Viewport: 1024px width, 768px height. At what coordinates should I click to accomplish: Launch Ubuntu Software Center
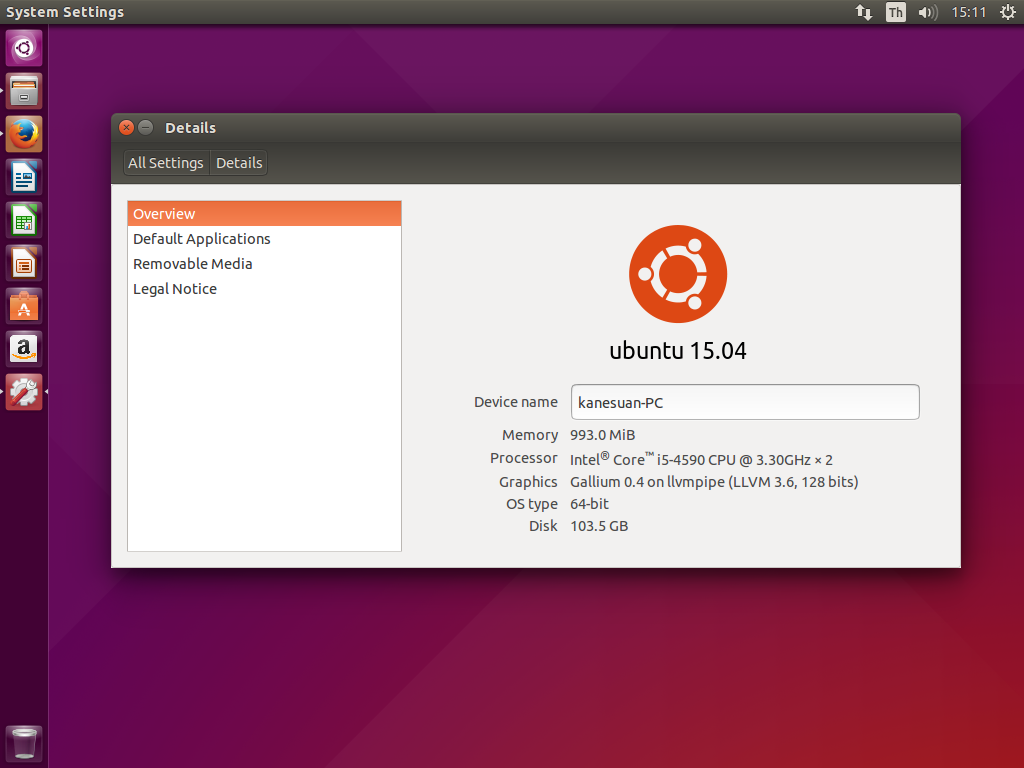tap(24, 306)
